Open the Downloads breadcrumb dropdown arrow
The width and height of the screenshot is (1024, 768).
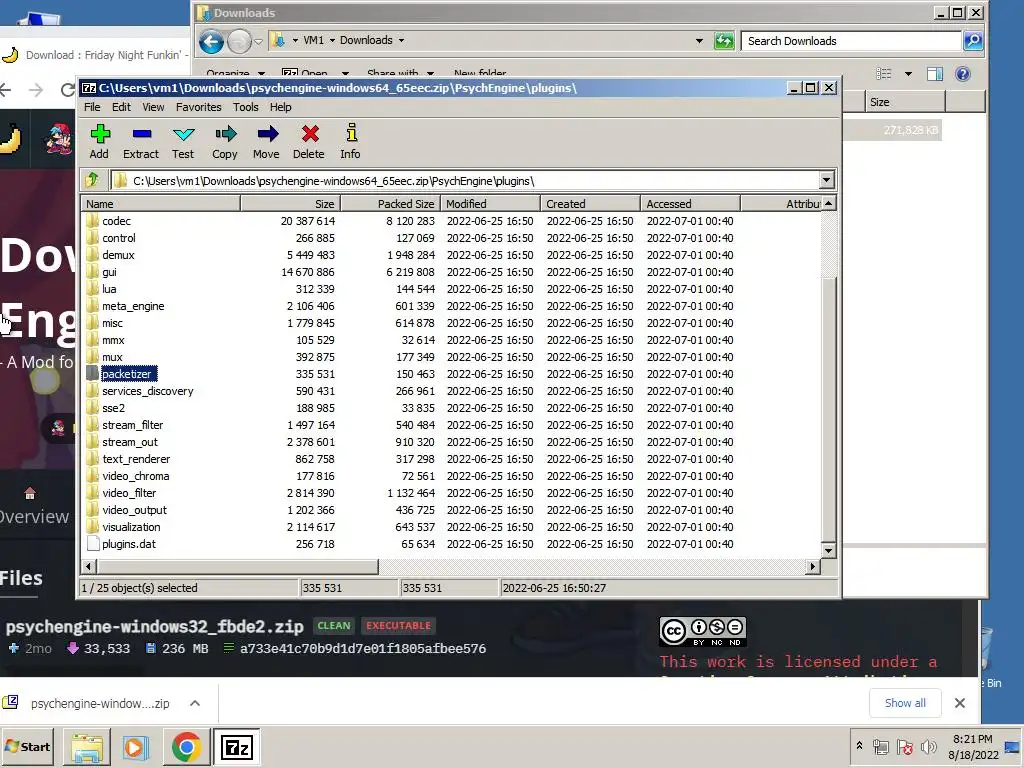[x=401, y=40]
